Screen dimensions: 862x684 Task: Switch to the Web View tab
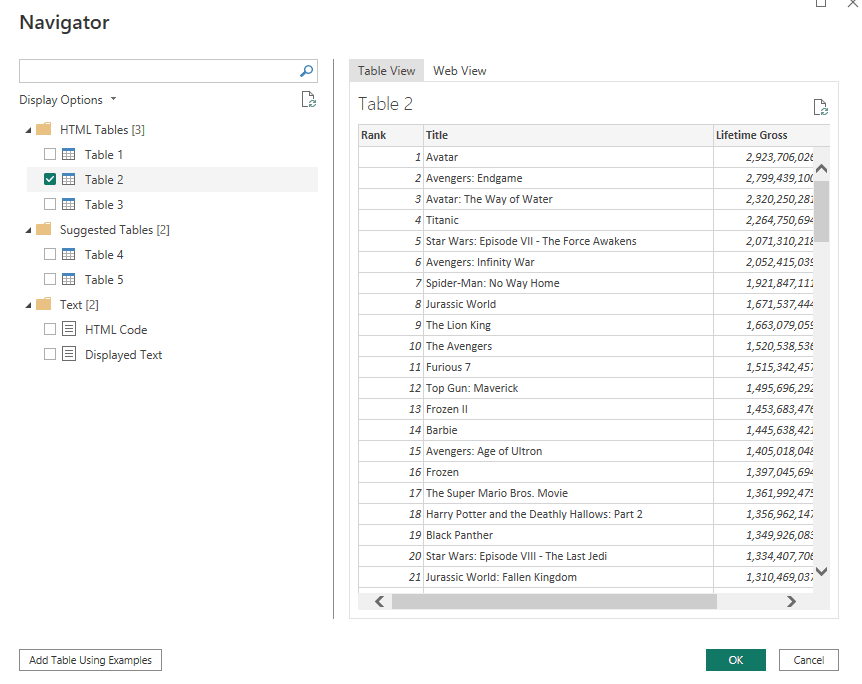coord(460,71)
